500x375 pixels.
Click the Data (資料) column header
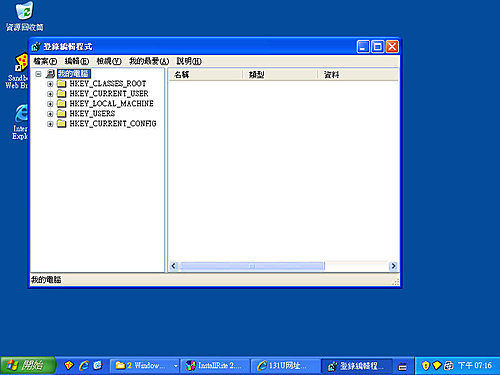coord(358,75)
